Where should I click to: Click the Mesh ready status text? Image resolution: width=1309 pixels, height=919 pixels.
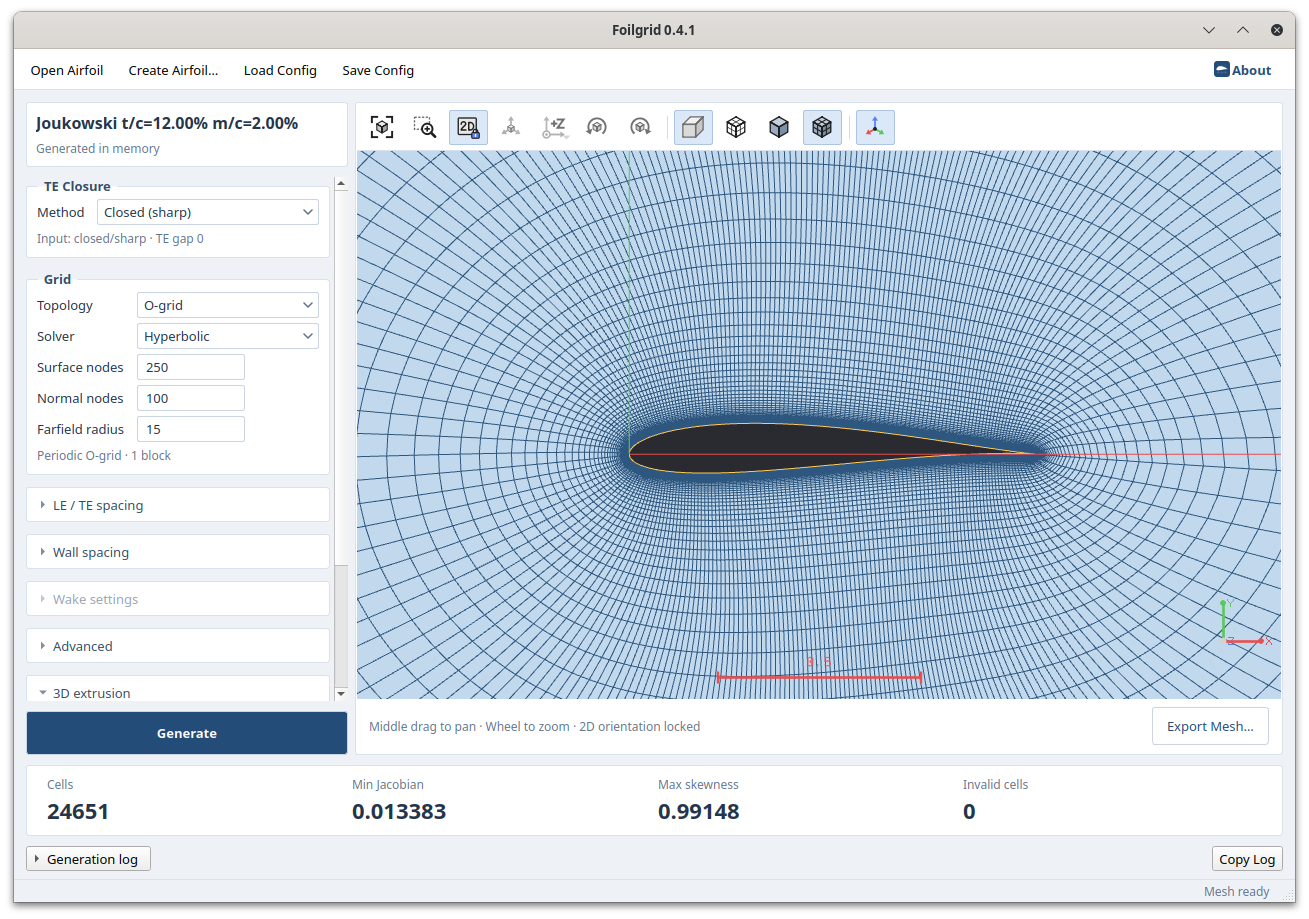click(x=1237, y=891)
